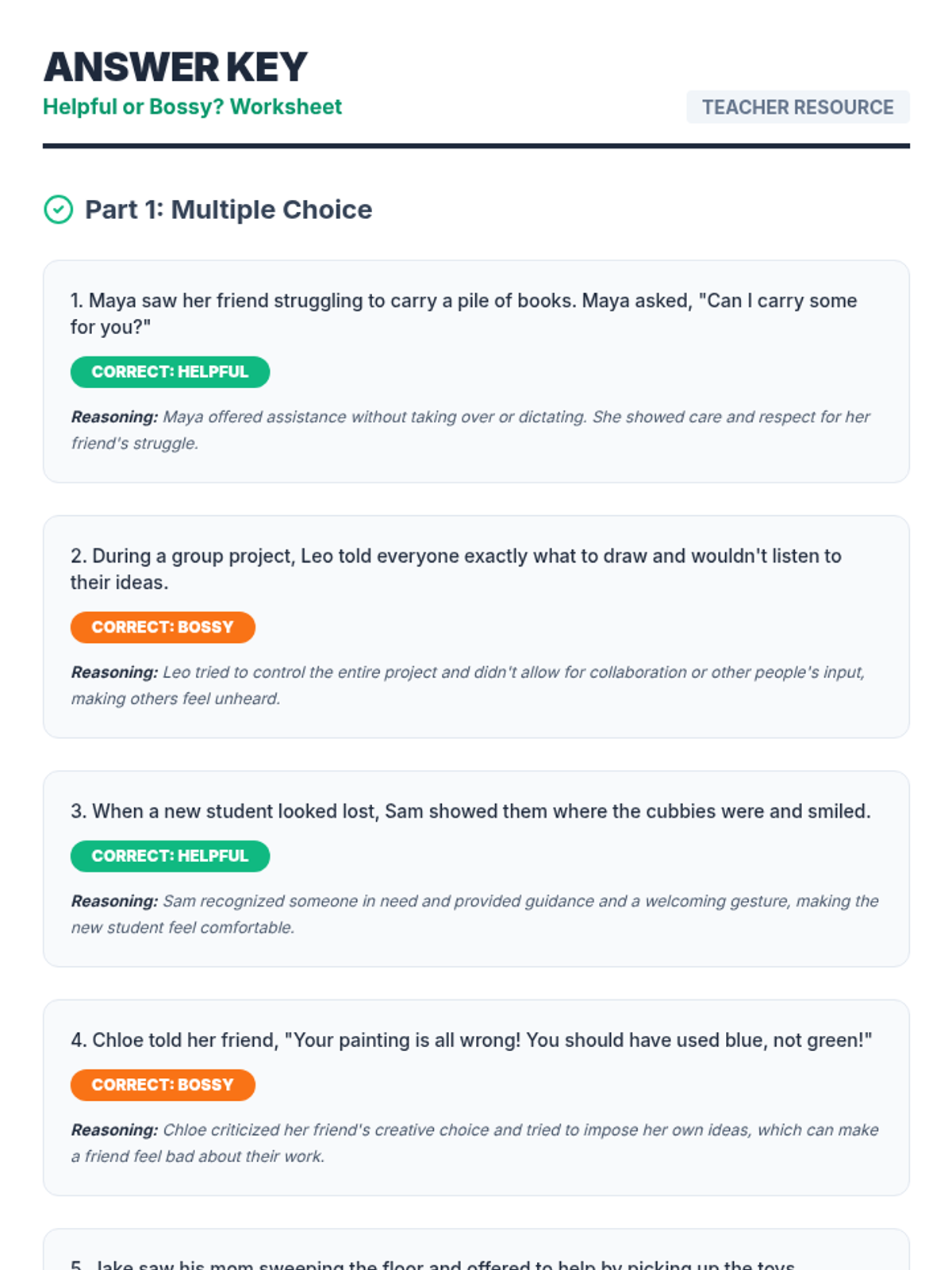Click the bold Reasoning label in question 1
This screenshot has width=952, height=1270.
114,417
